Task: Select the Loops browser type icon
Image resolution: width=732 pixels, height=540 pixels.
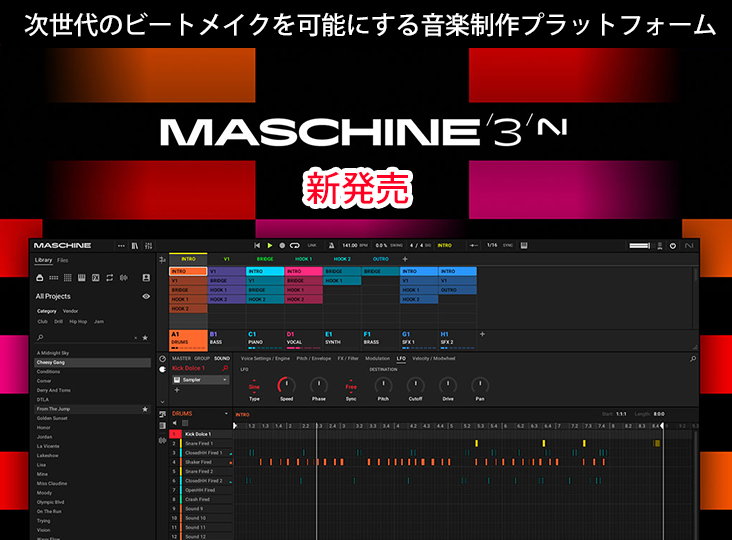Action: pyautogui.click(x=110, y=278)
